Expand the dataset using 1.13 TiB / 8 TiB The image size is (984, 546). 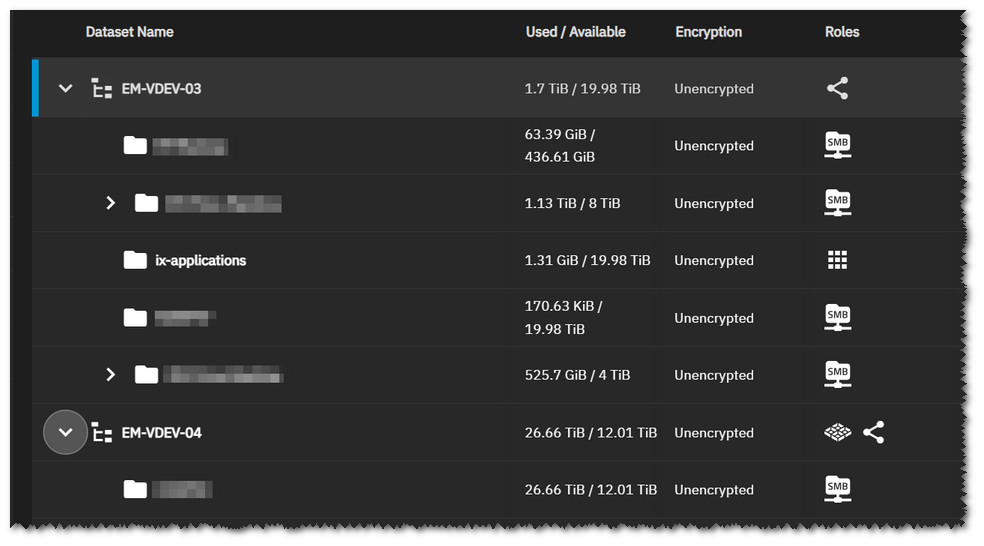point(110,203)
